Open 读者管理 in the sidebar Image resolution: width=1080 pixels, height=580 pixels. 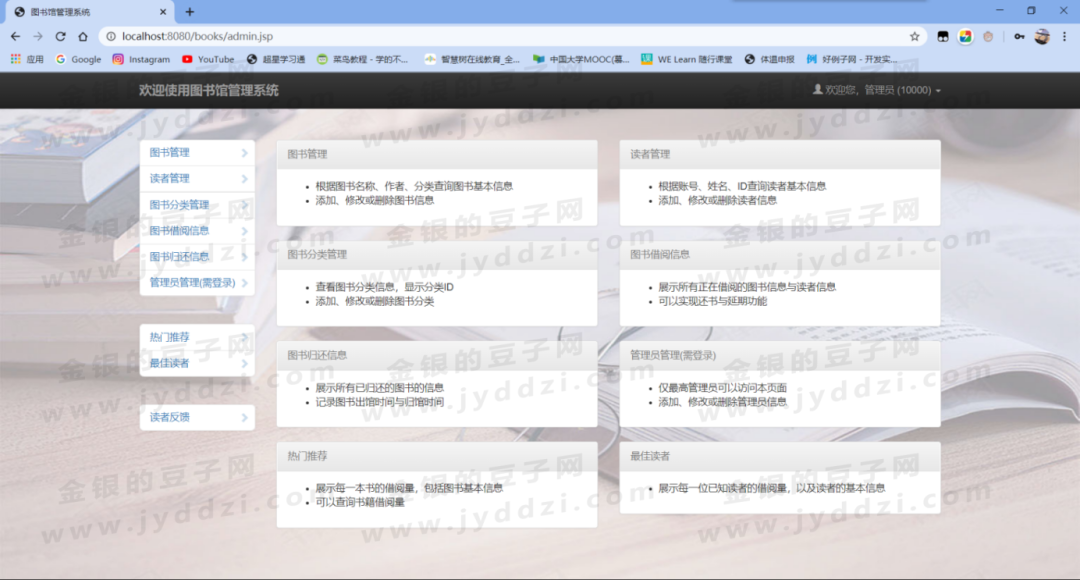click(x=197, y=178)
